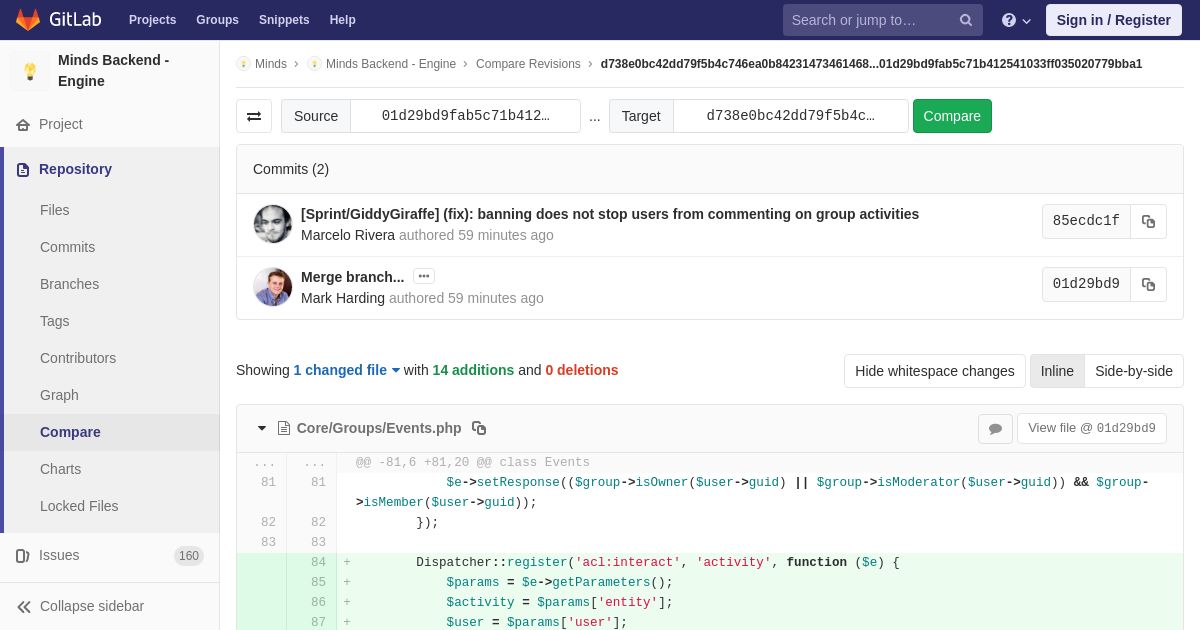1200x630 pixels.
Task: Open Snippets in top bar
Action: pos(284,20)
